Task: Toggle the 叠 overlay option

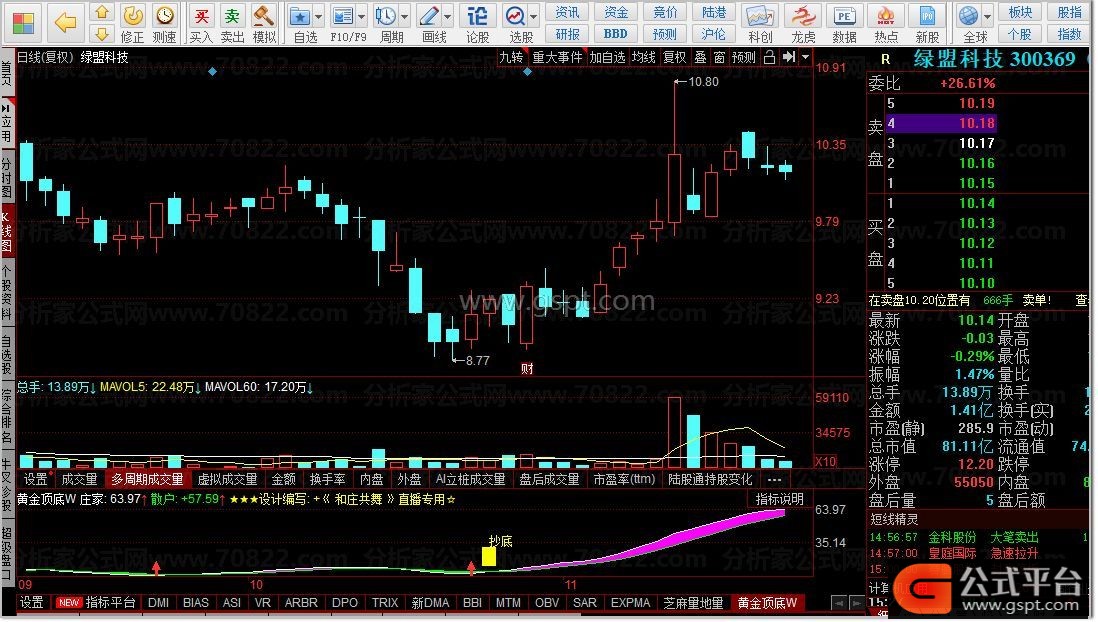Action: click(x=700, y=57)
